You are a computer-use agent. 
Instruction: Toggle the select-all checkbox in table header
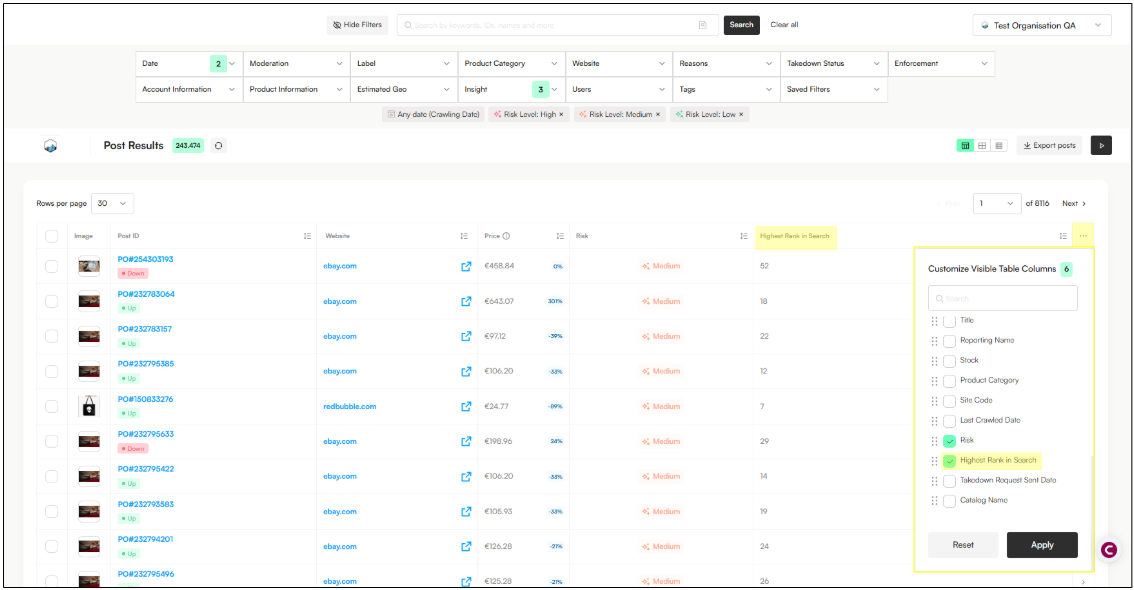tap(51, 236)
